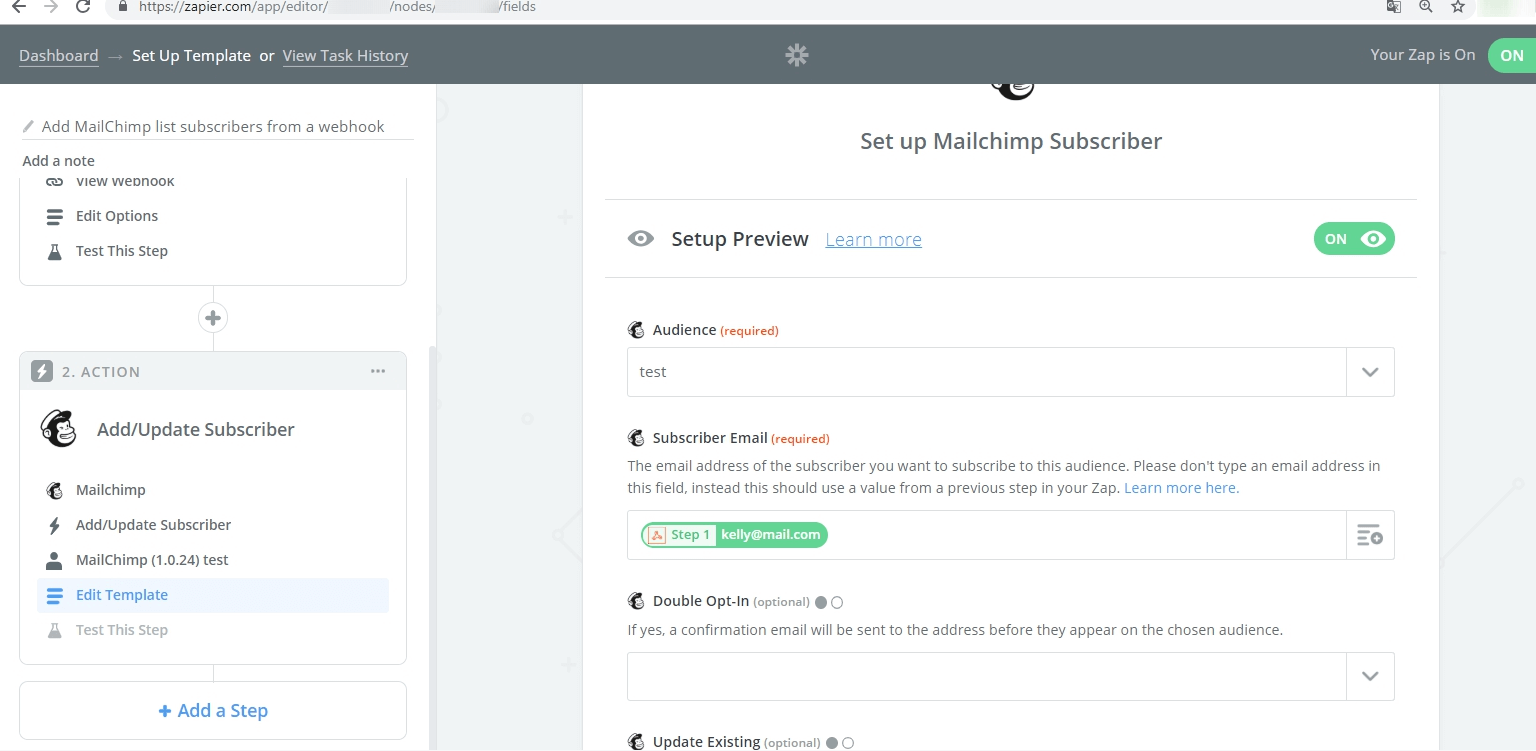The image size is (1536, 751).
Task: Click the pencil icon to rename the Zap
Action: click(x=29, y=127)
